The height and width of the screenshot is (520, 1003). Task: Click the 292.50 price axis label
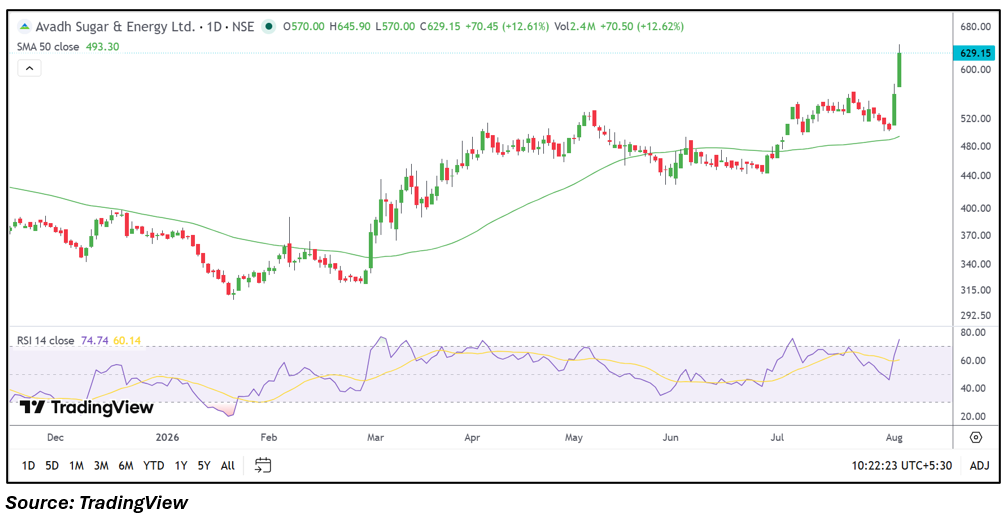[975, 315]
